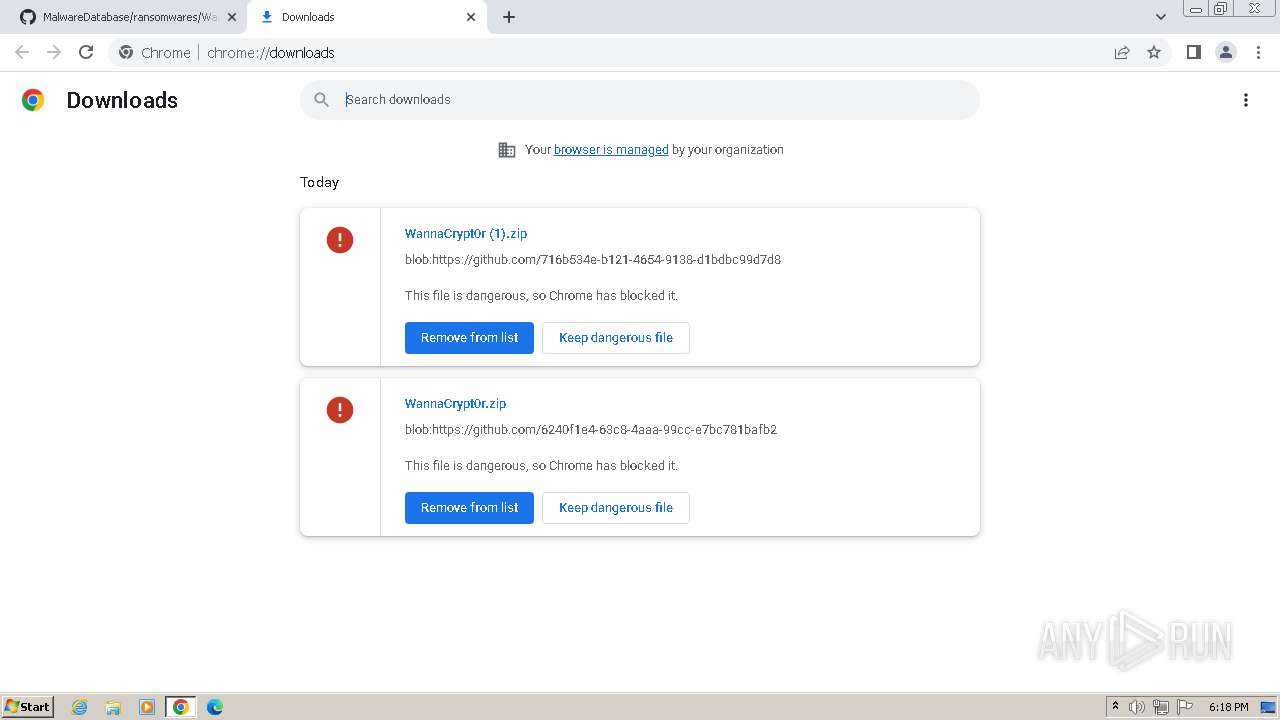The image size is (1280, 720).
Task: Remove WannaCrypt0r (1).zip from list
Action: [x=469, y=338]
